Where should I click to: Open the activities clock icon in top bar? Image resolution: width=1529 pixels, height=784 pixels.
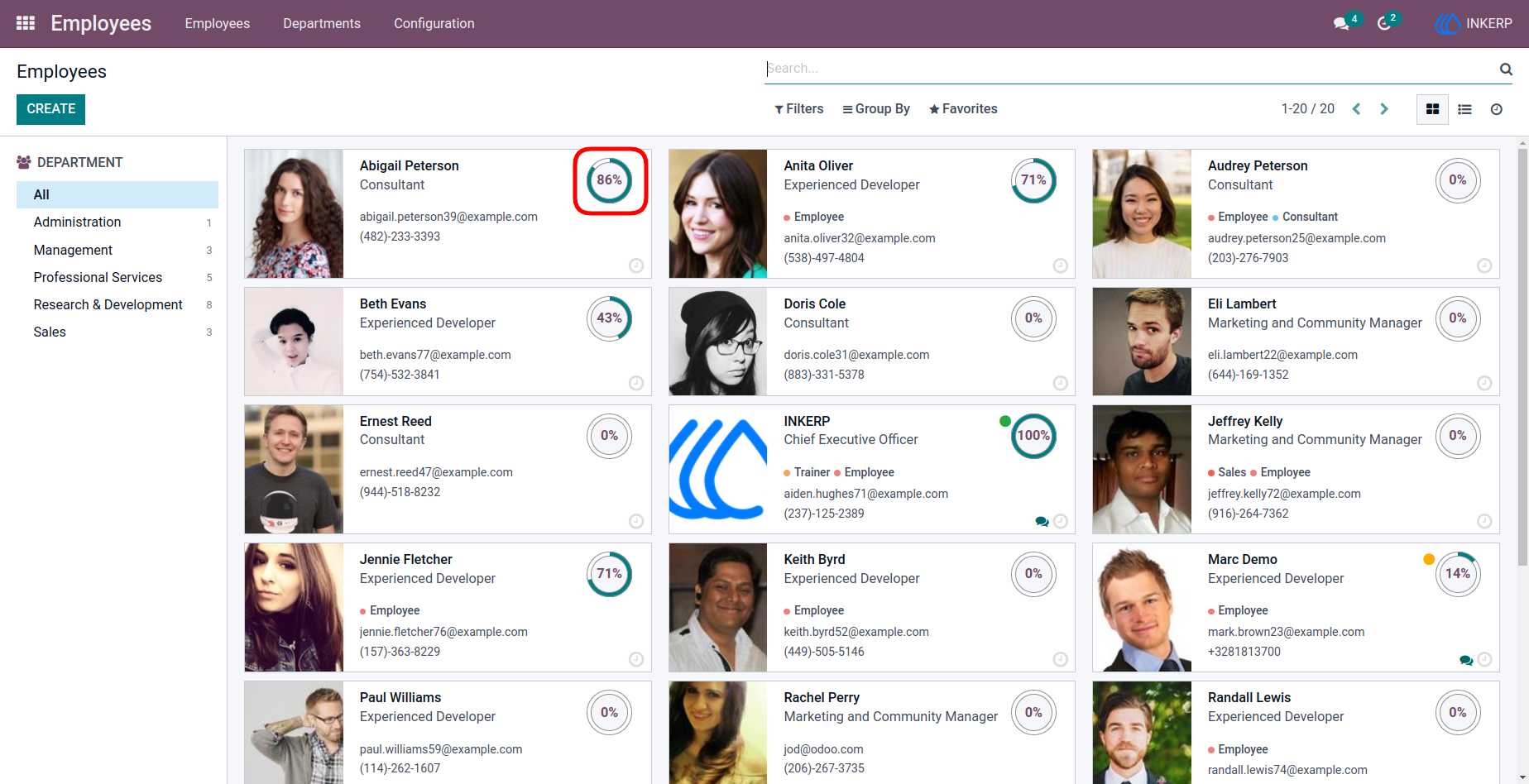[1384, 24]
